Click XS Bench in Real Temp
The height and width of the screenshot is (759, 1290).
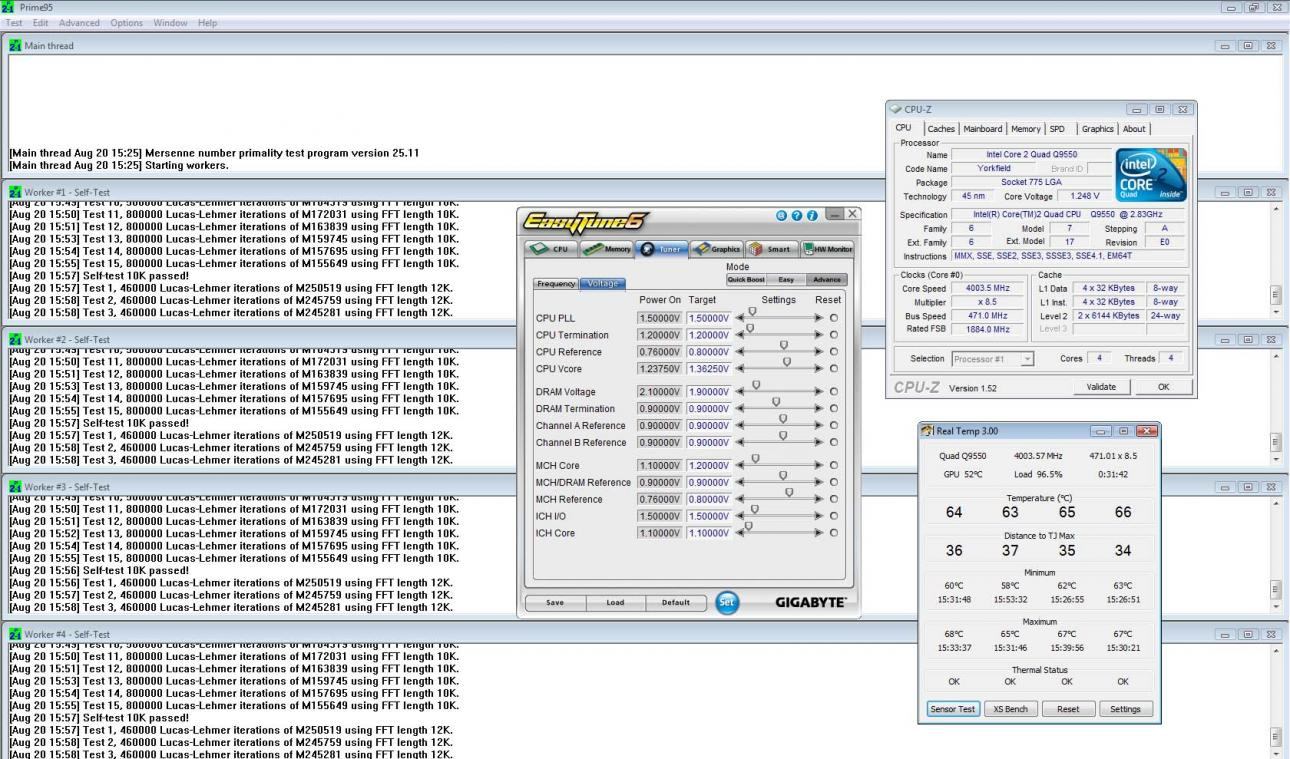click(1010, 709)
